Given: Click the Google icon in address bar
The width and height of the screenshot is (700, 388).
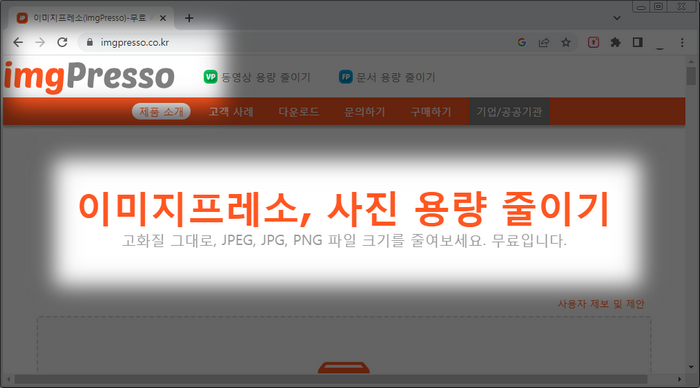Looking at the screenshot, I should (521, 42).
